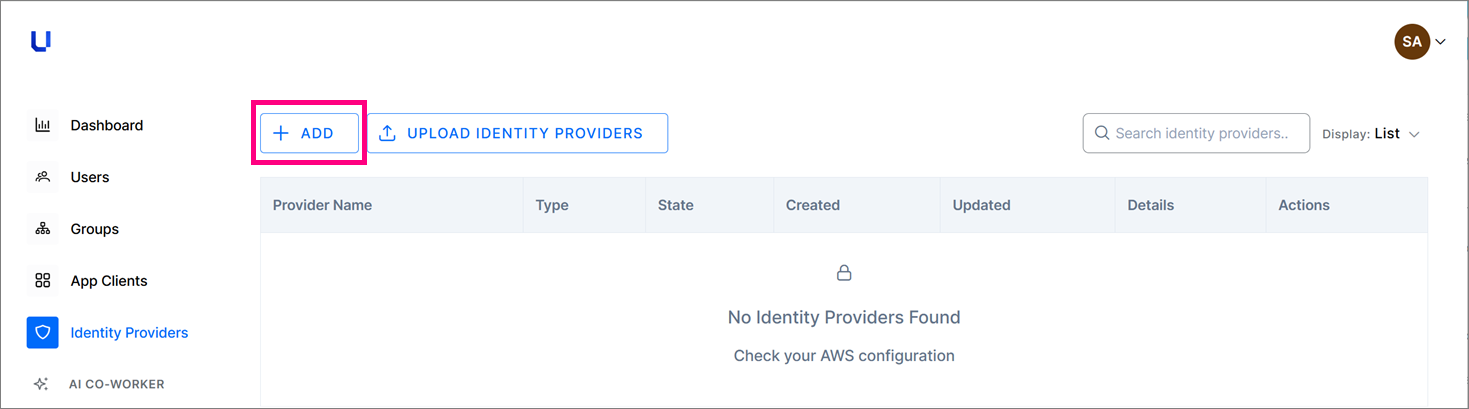Open the SA user avatar menu
Viewport: 1469px width, 409px height.
pos(1412,42)
